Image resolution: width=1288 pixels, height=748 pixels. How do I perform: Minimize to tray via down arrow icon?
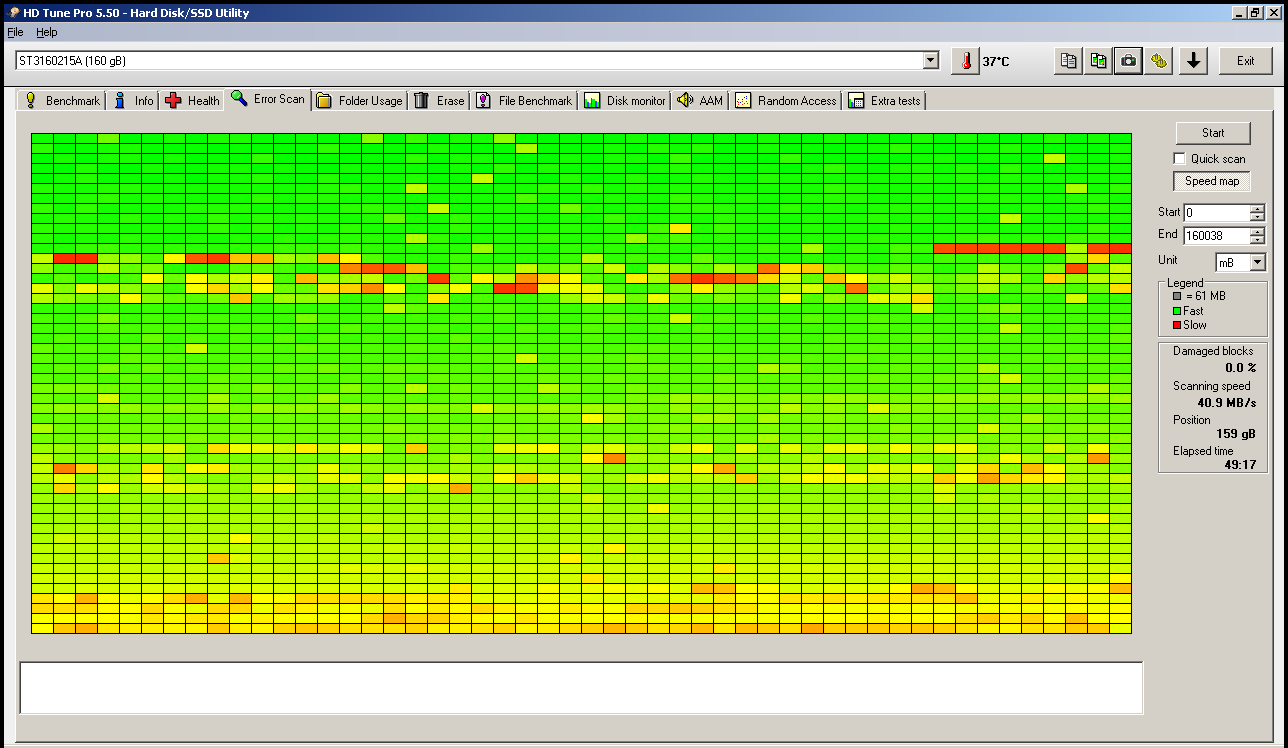tap(1193, 61)
